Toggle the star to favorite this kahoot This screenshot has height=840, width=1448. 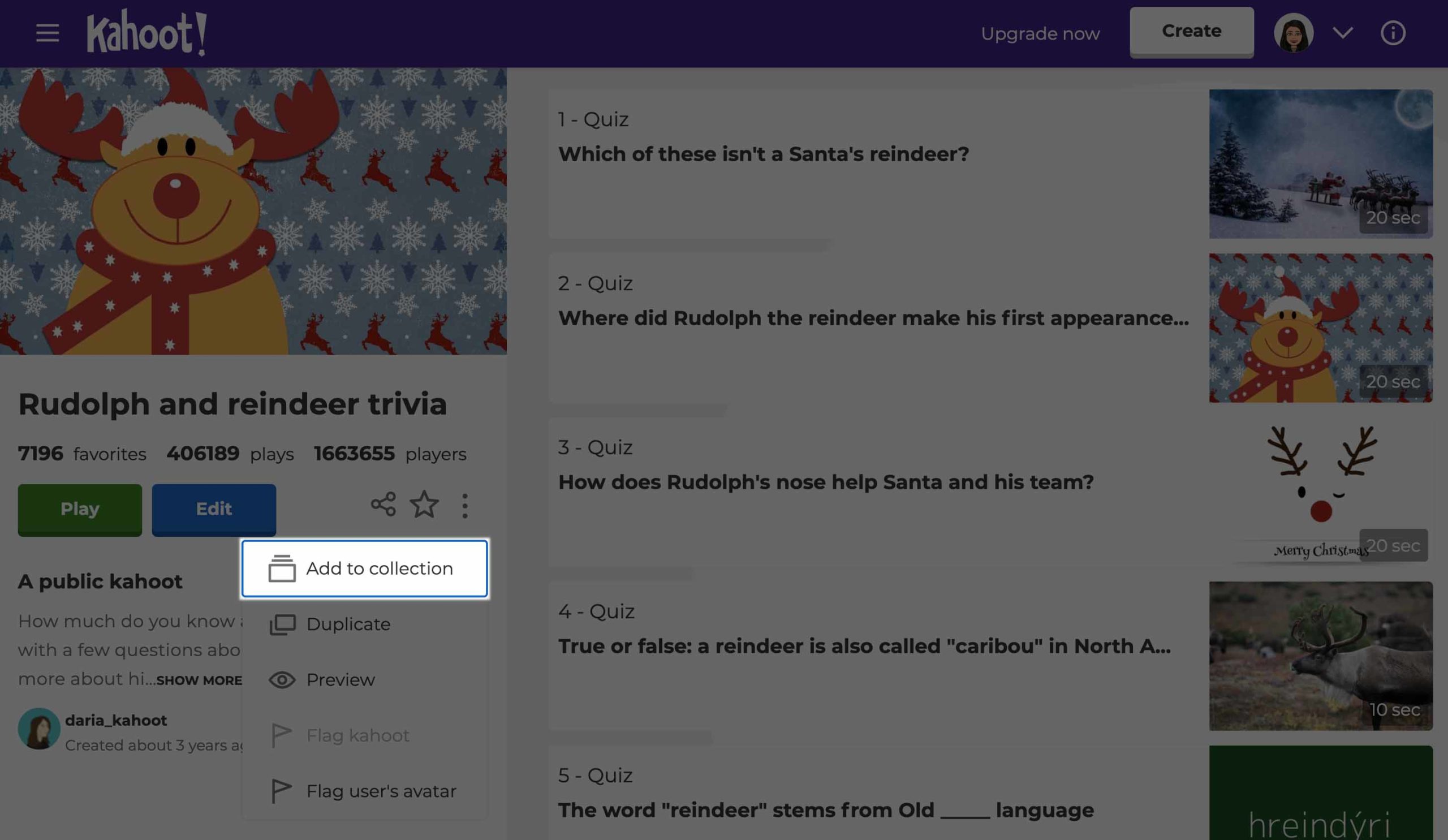[x=424, y=505]
